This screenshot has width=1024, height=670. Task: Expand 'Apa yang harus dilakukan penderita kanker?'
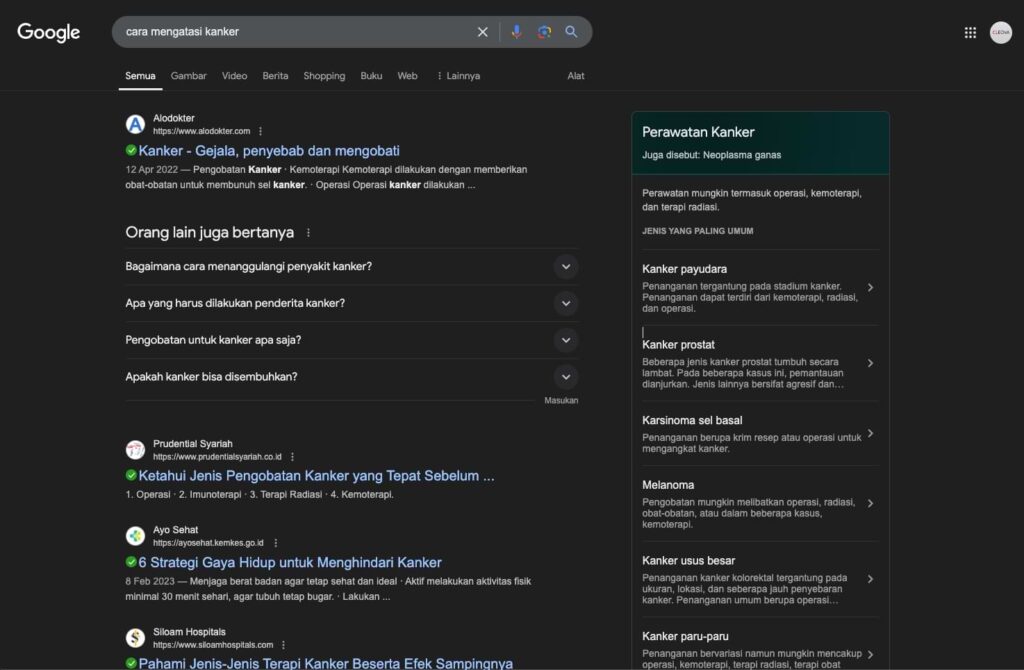351,303
